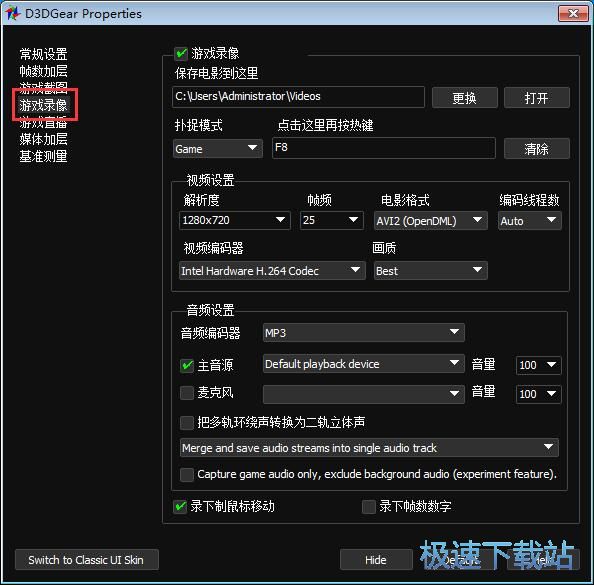Open the 视频编码器 Intel Hardware H.264 dropdown

pyautogui.click(x=272, y=271)
